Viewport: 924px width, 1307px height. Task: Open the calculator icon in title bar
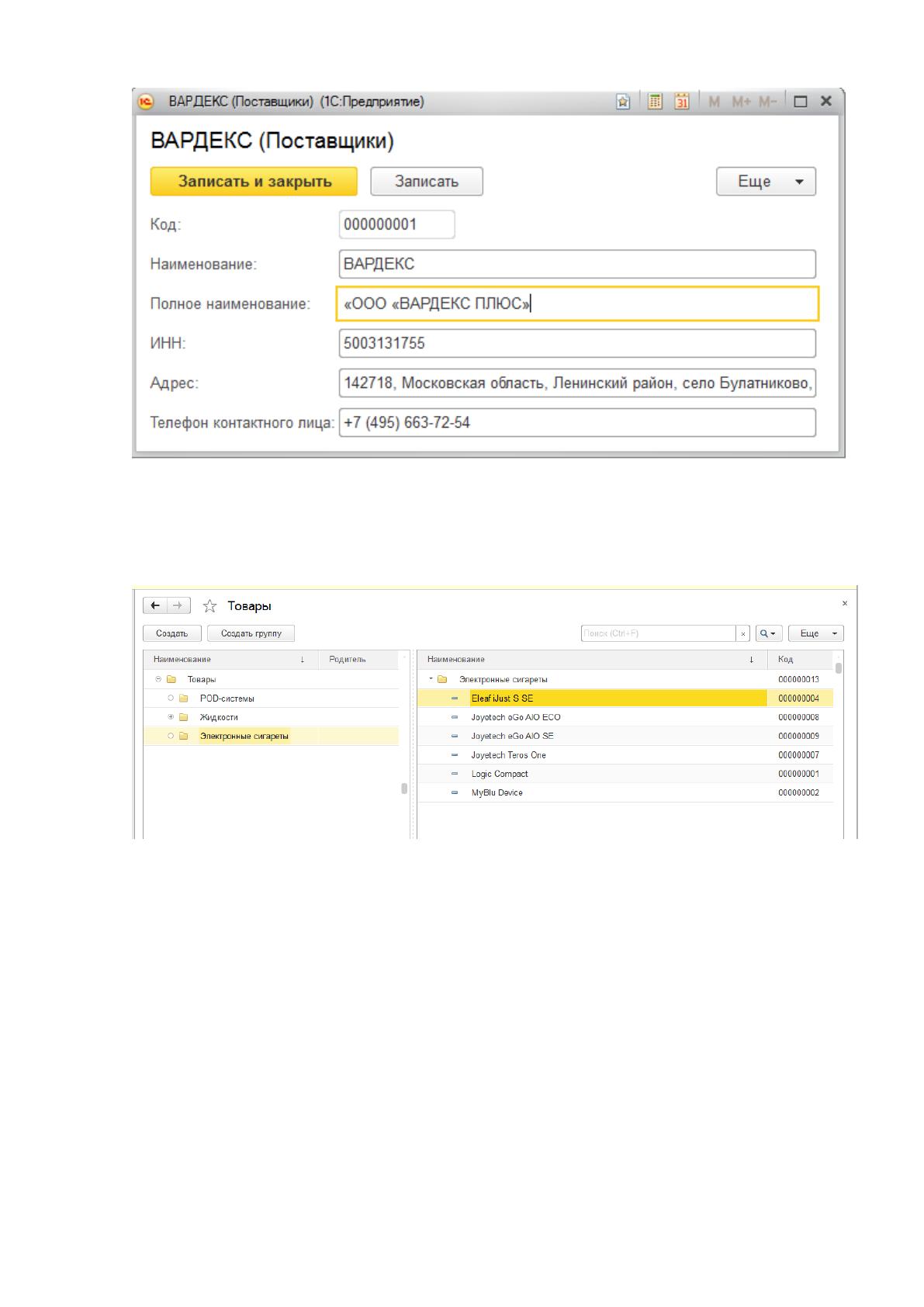click(x=656, y=102)
